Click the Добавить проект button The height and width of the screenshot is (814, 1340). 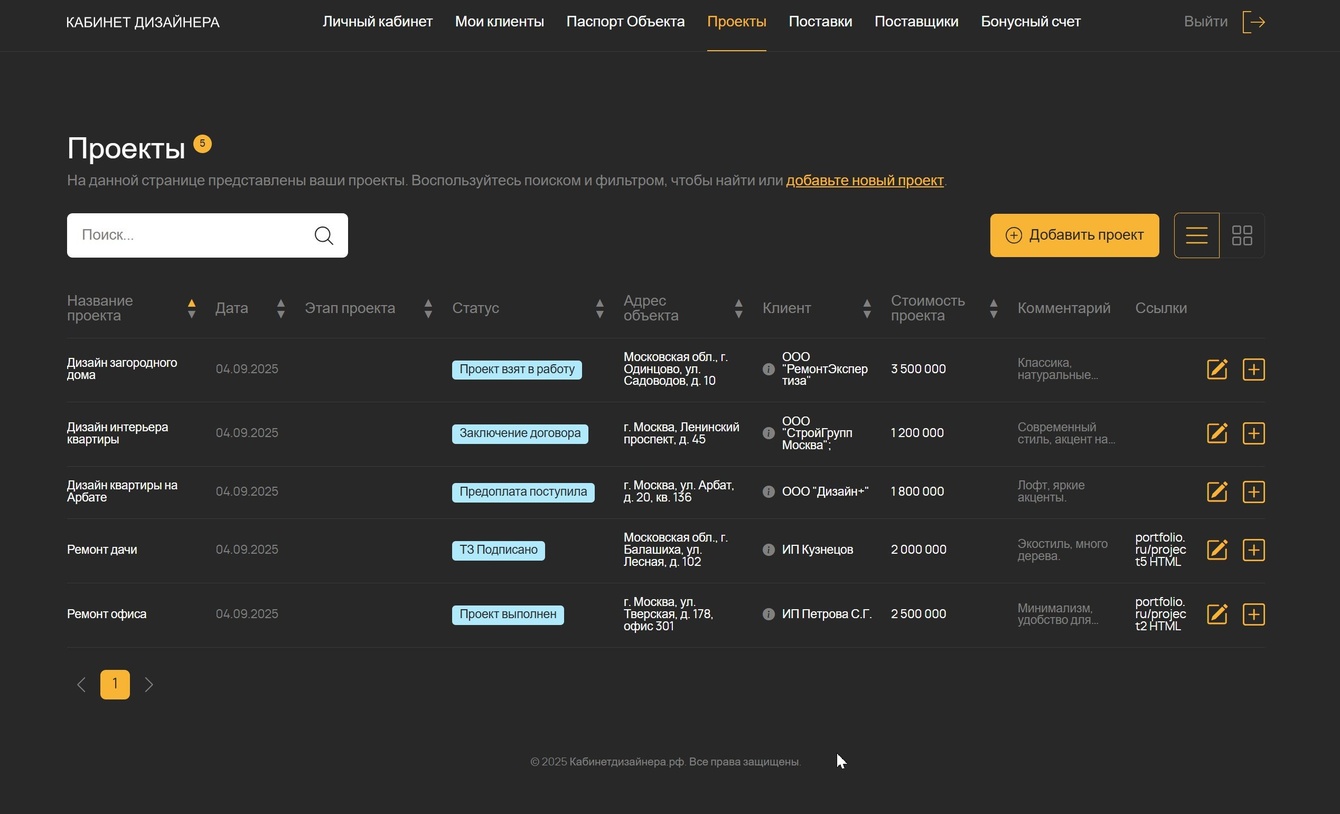[1075, 235]
